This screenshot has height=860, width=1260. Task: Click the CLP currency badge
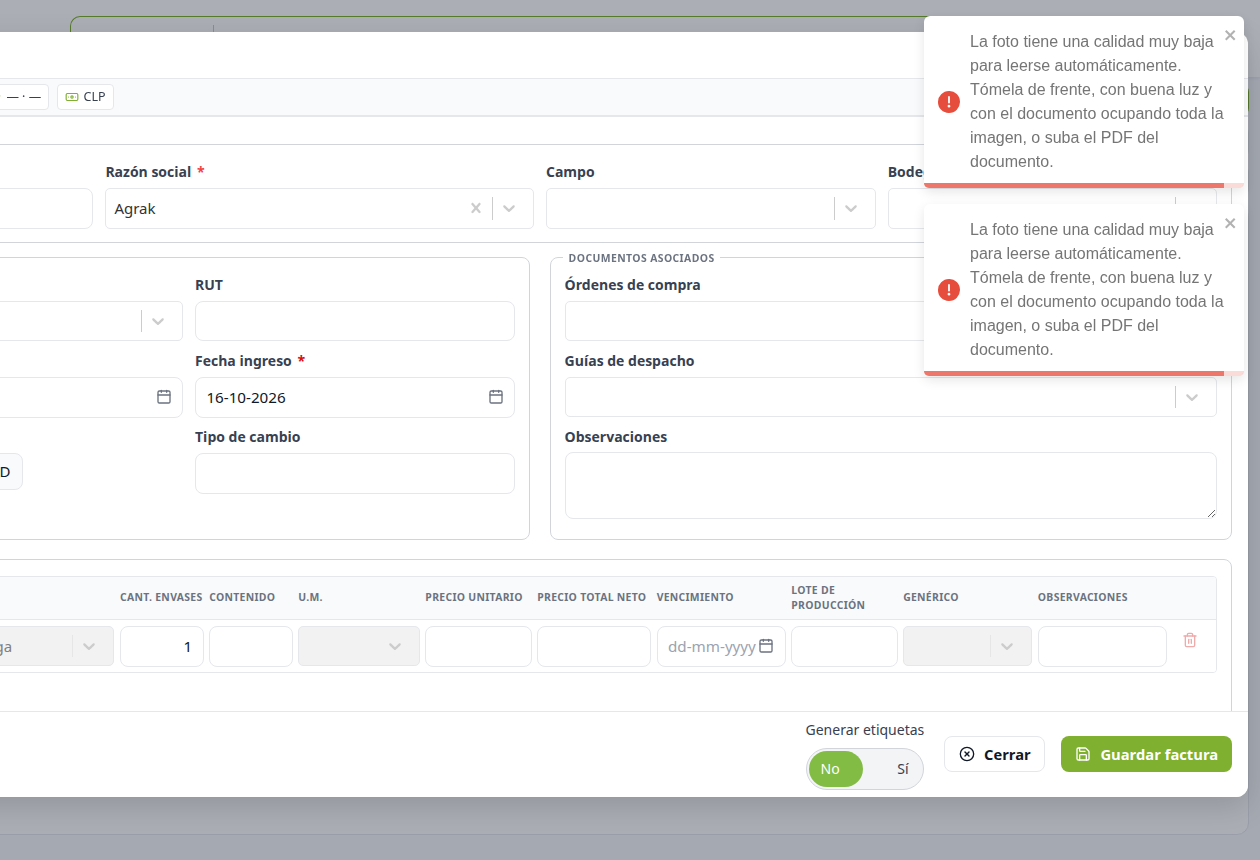[85, 97]
